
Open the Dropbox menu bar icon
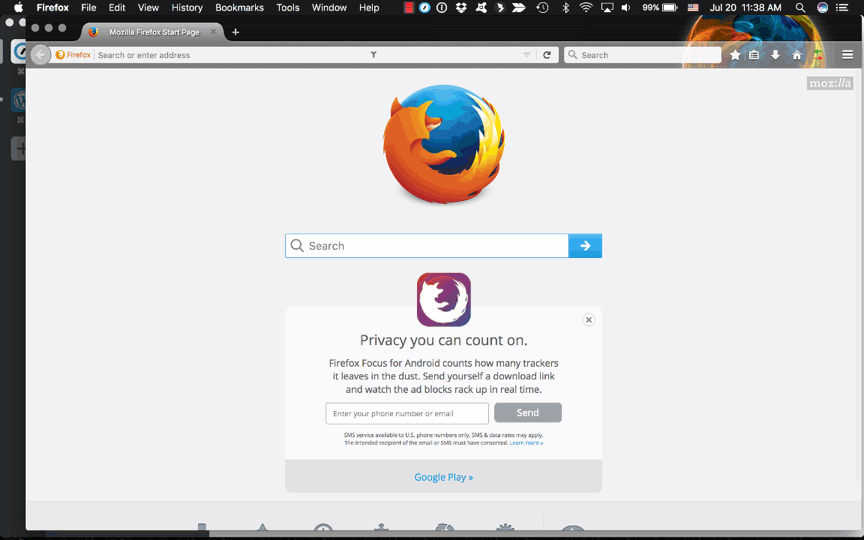click(x=461, y=8)
